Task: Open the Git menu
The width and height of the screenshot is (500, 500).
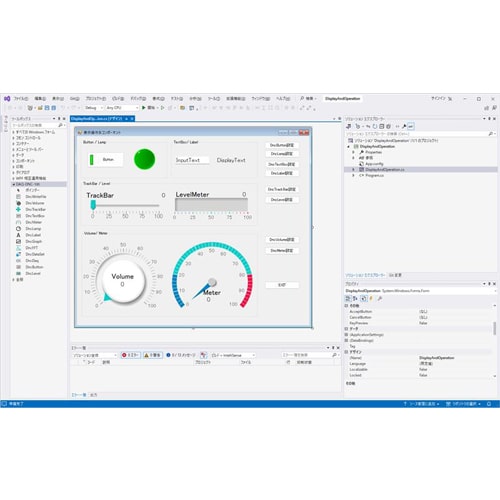Action: click(74, 99)
